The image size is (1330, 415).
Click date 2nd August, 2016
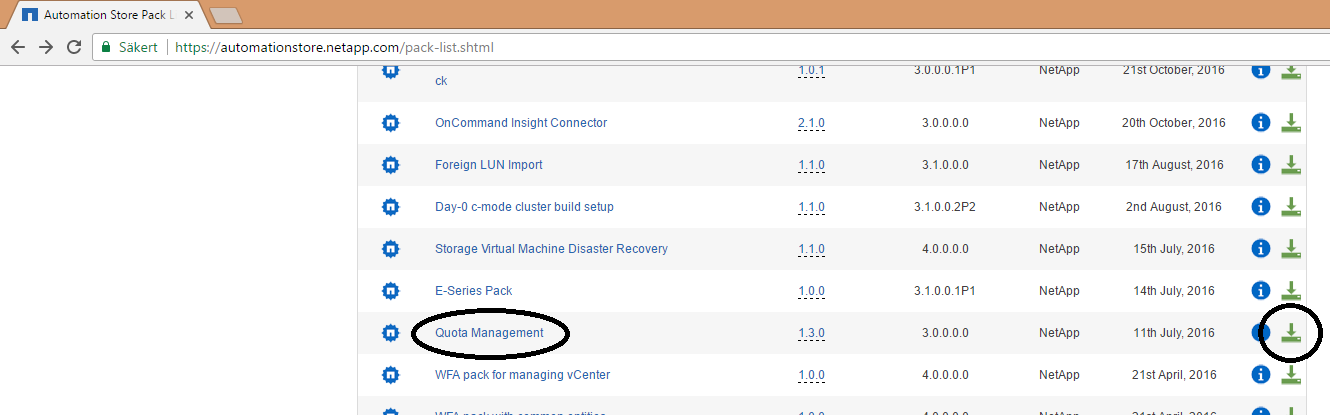click(1174, 207)
